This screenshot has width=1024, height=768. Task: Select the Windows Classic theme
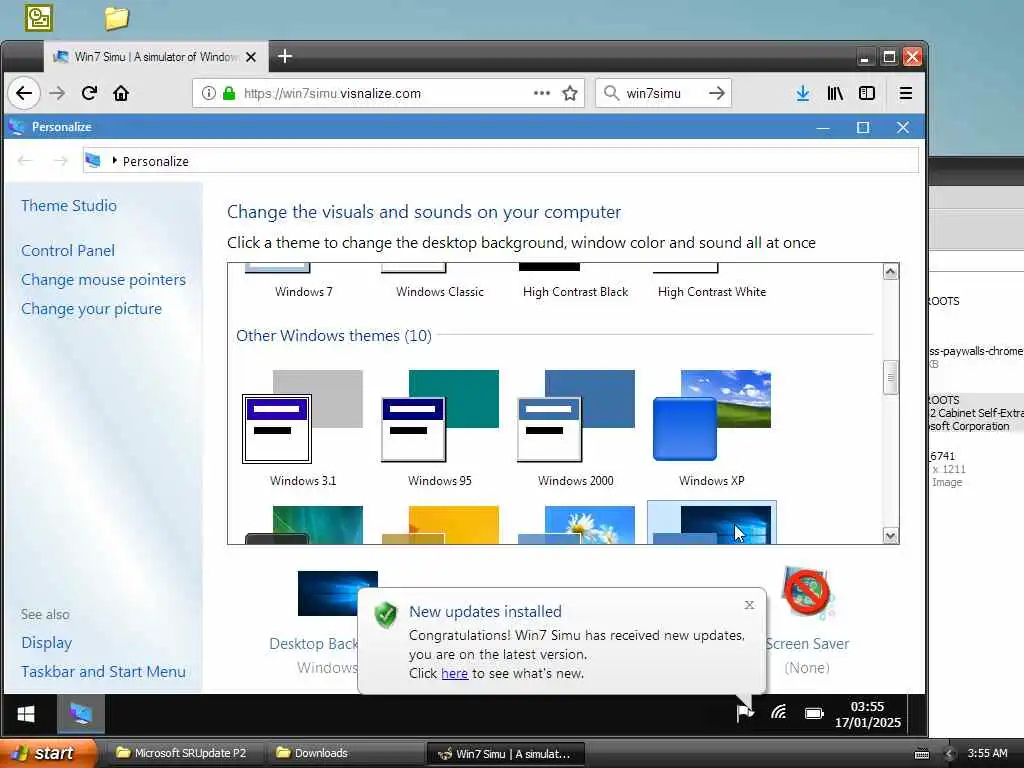pyautogui.click(x=440, y=292)
